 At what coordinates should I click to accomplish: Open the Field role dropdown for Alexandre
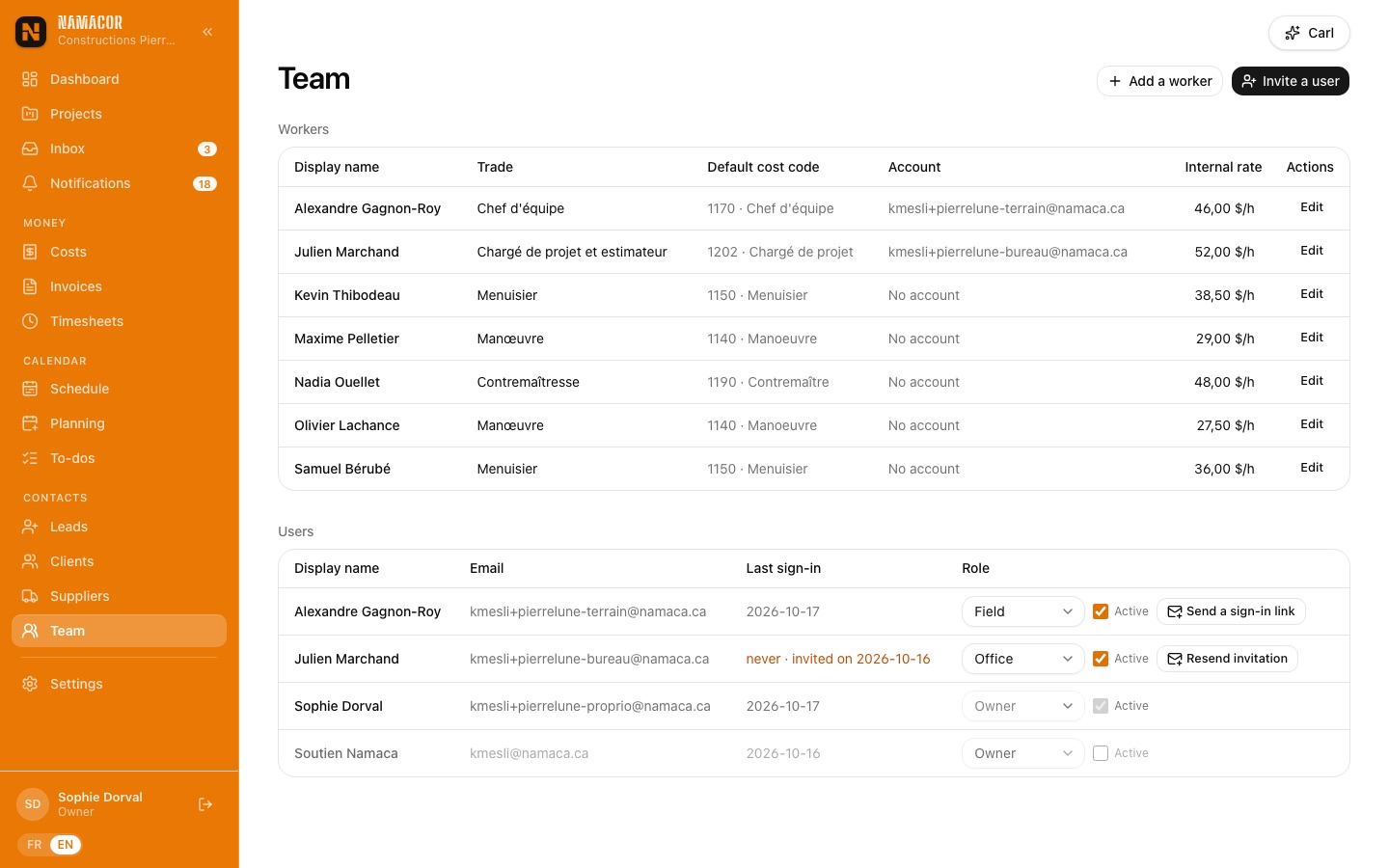[1023, 611]
